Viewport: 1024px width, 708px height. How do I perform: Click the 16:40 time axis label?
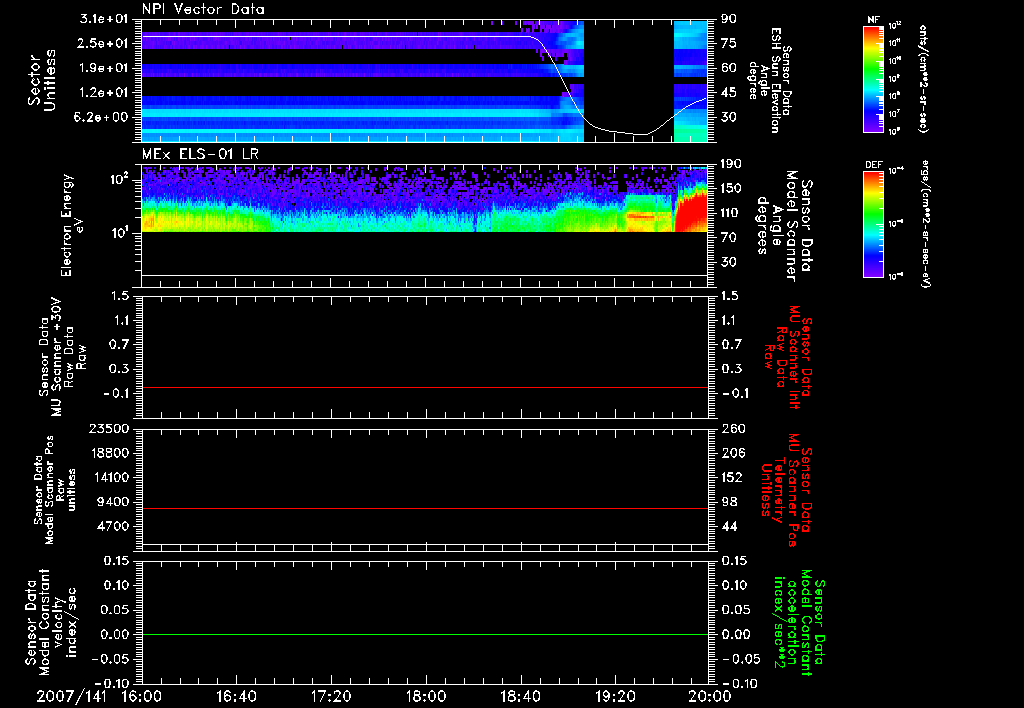click(x=236, y=696)
